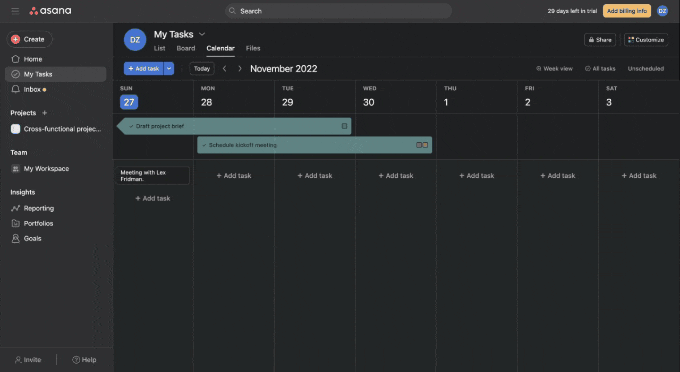Click the Share button
Image resolution: width=680 pixels, height=372 pixels.
coord(600,40)
